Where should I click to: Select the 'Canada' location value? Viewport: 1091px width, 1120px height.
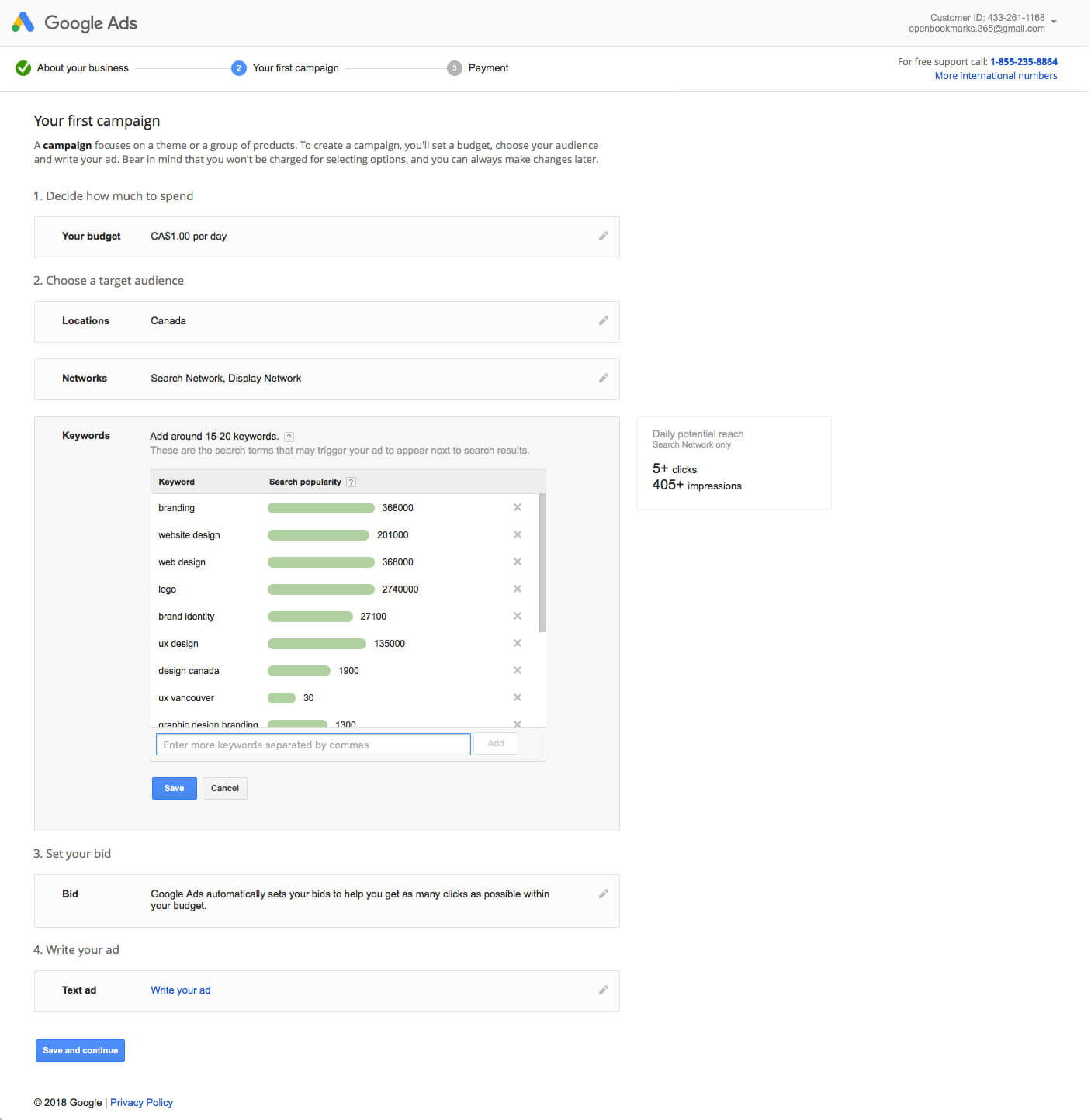click(x=168, y=321)
